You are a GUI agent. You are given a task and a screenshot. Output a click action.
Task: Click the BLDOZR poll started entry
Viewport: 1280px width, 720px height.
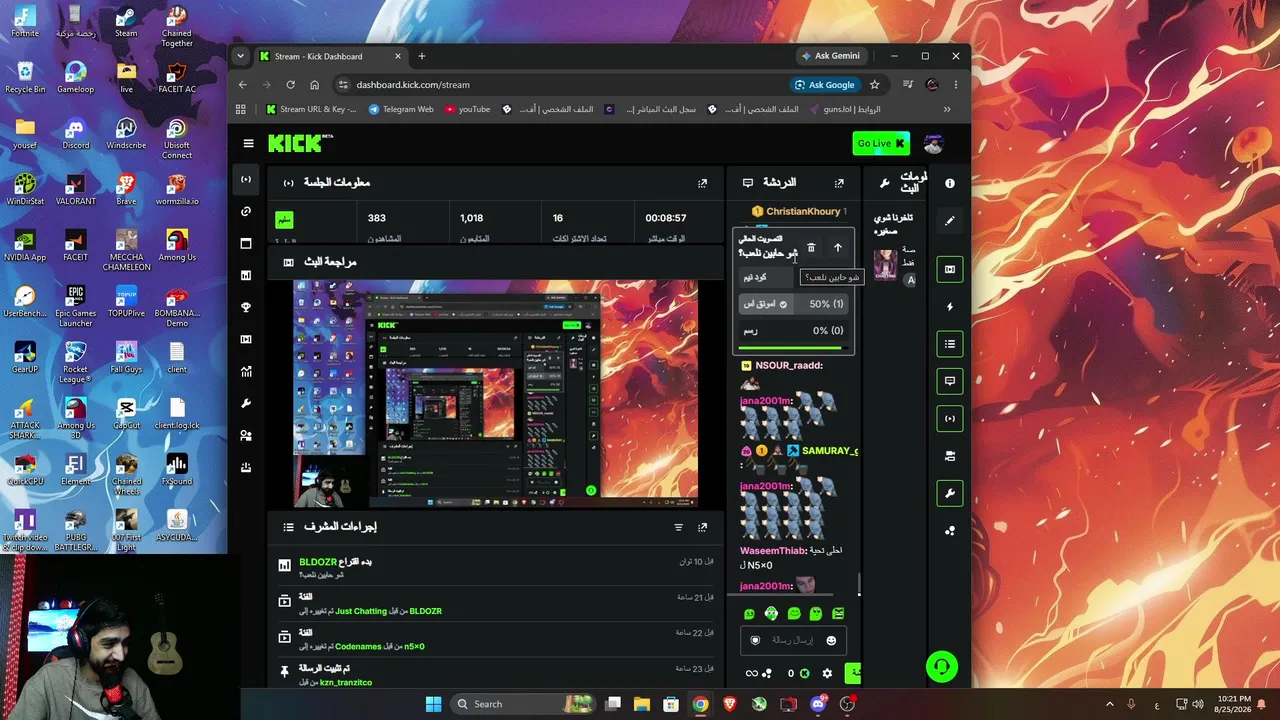coord(497,568)
